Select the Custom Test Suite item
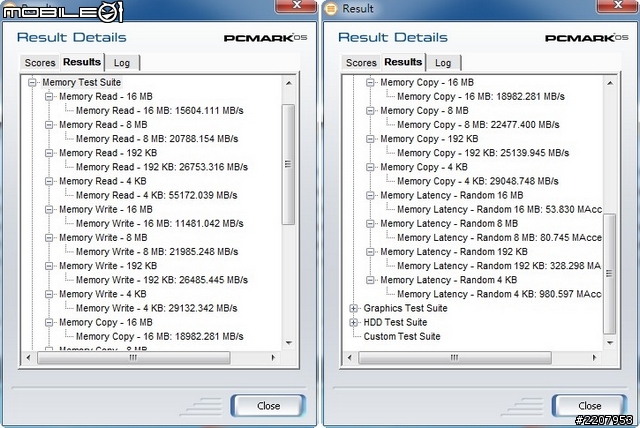640x428 pixels. click(x=402, y=337)
